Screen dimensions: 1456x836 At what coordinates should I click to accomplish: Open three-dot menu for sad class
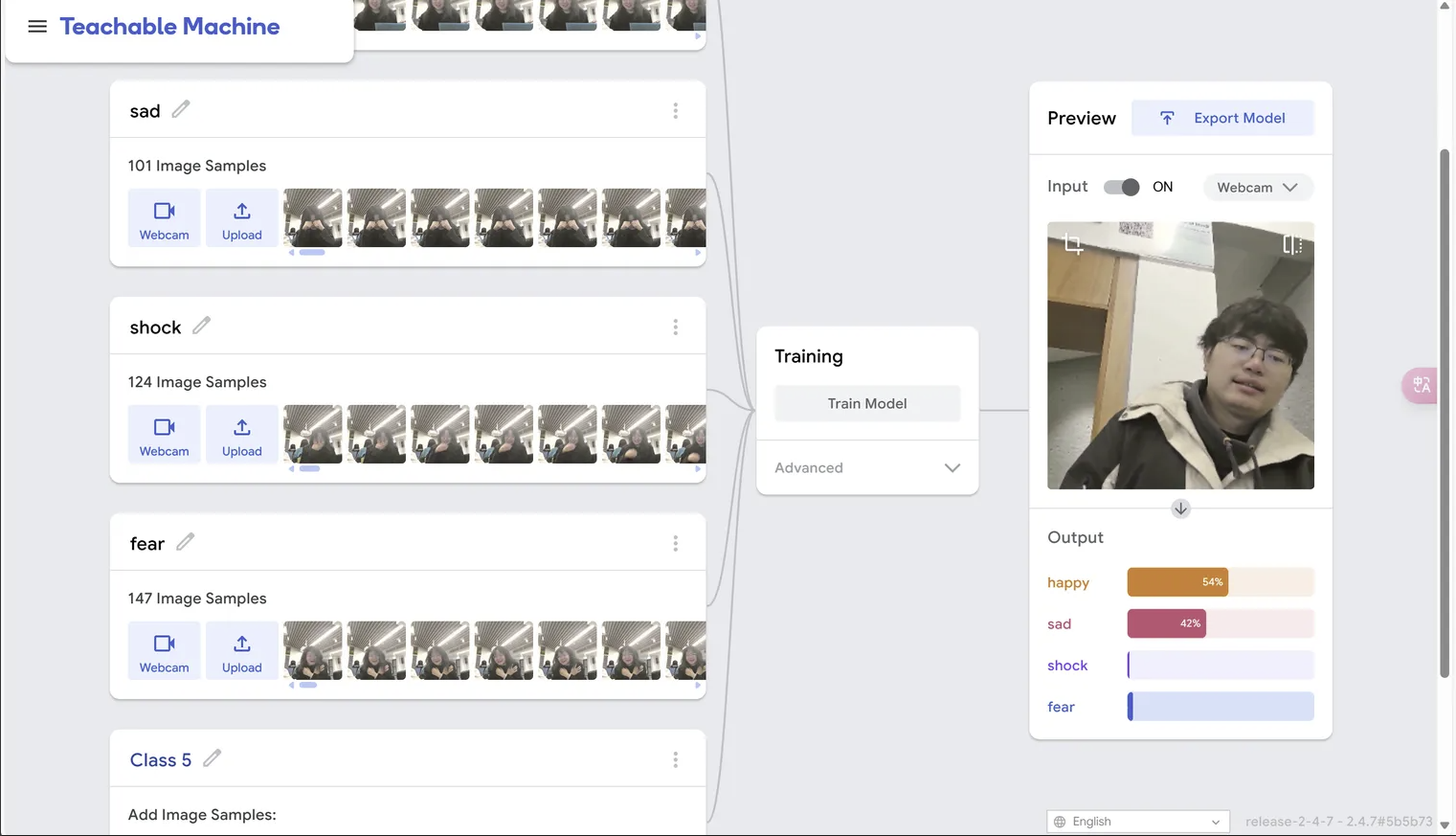[x=675, y=111]
